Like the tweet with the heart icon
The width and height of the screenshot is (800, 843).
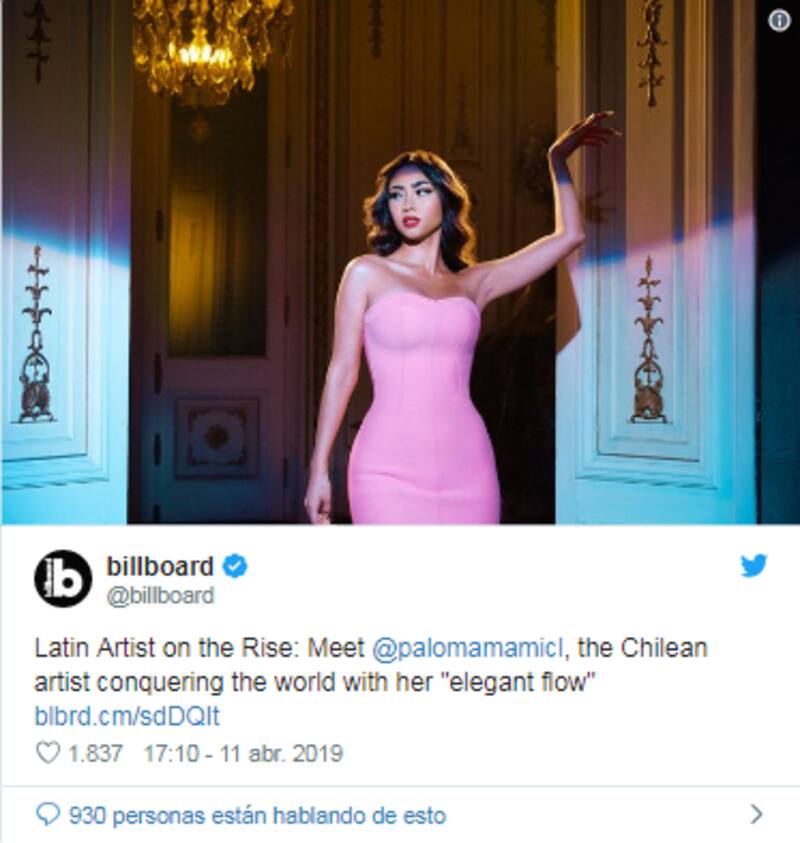click(47, 753)
